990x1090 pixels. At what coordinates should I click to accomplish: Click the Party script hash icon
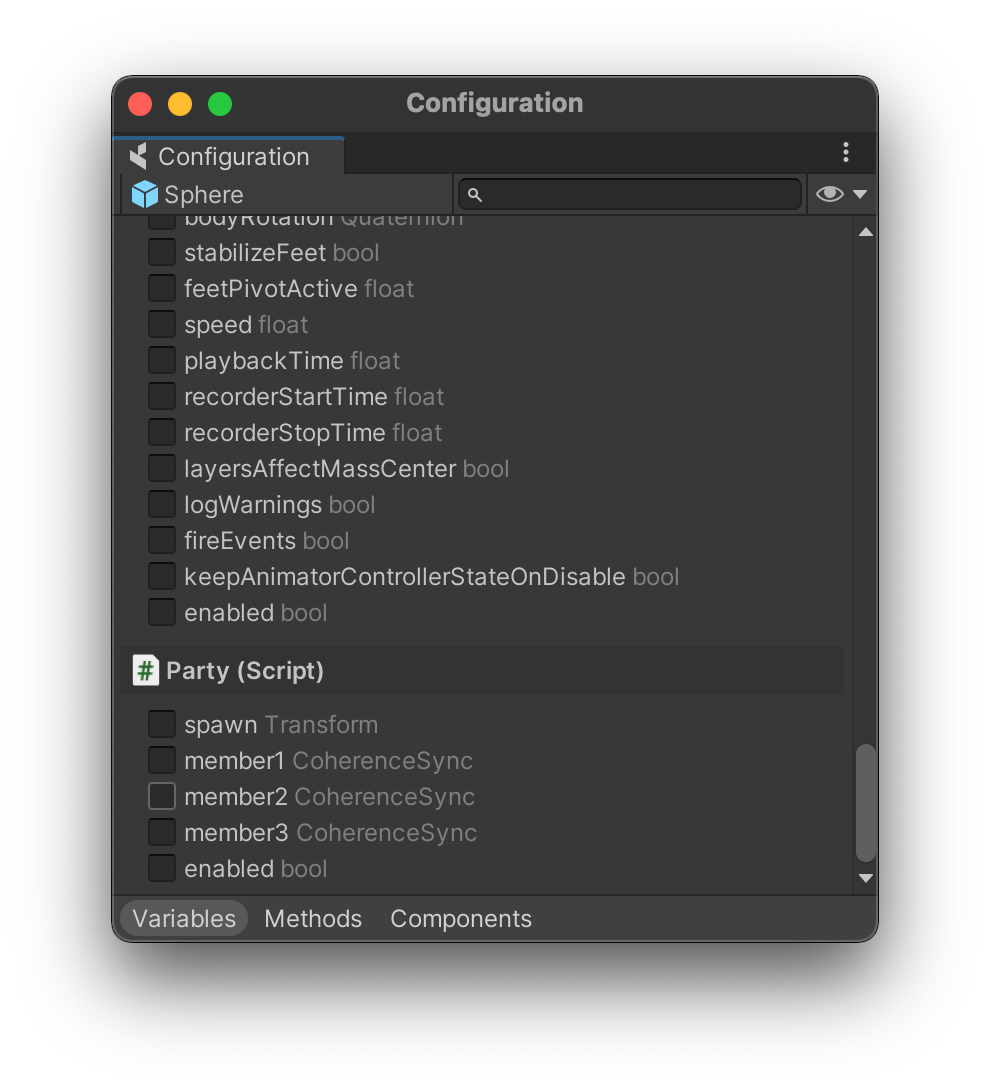coord(146,670)
